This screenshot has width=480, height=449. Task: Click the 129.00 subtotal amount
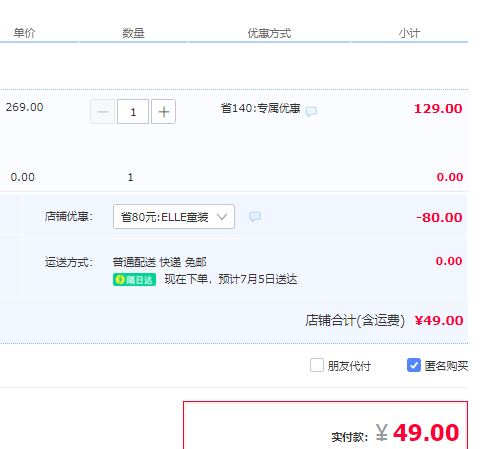coord(438,109)
